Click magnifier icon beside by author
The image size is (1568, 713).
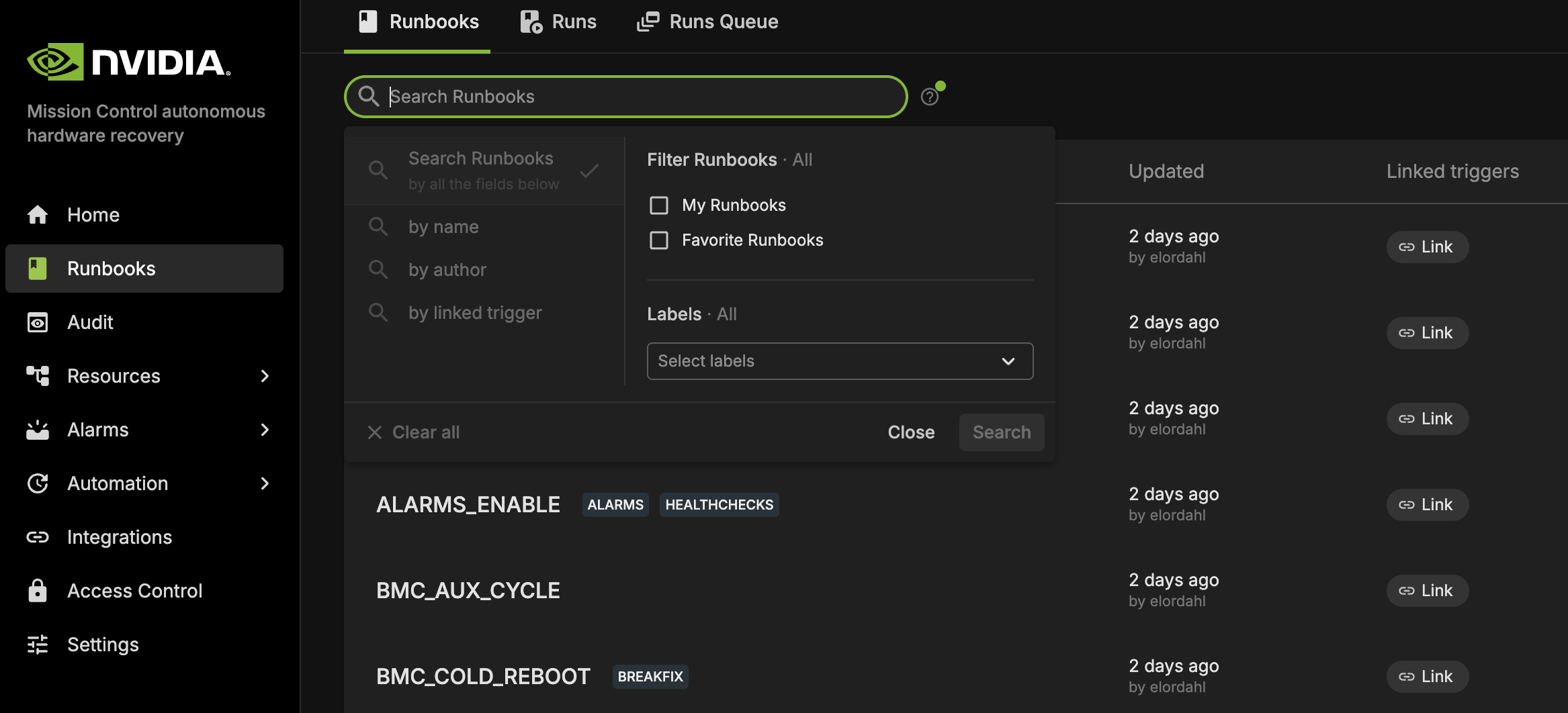[x=378, y=269]
